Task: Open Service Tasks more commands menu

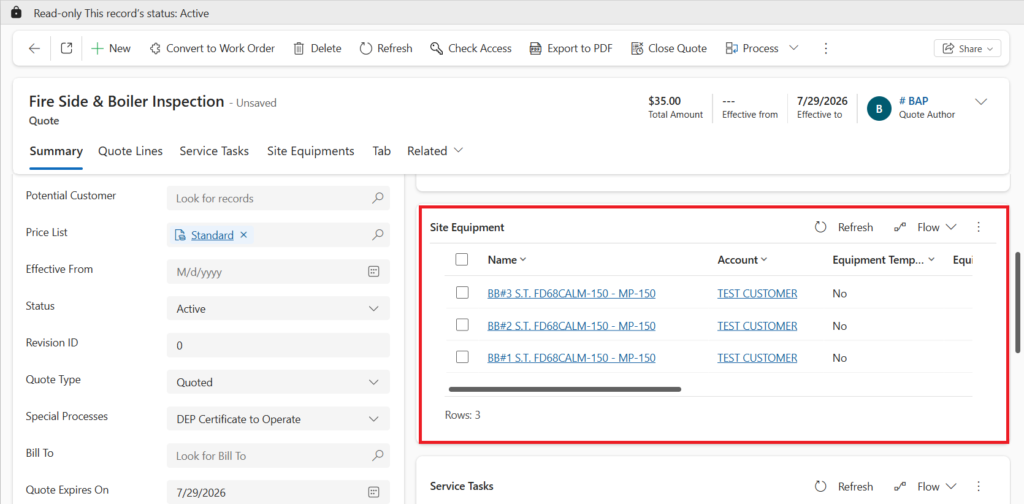Action: coord(978,486)
